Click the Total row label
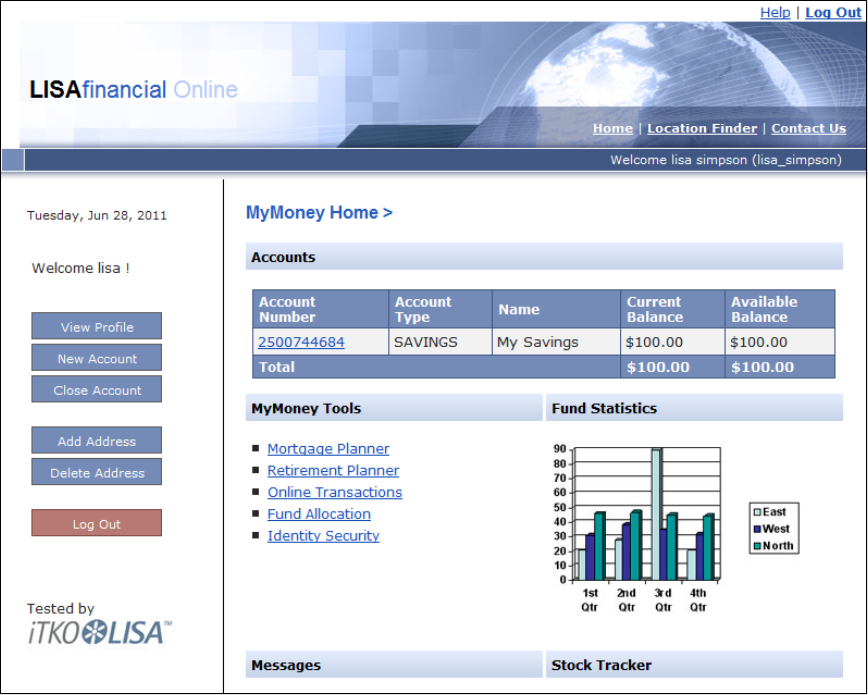868x695 pixels. (x=277, y=367)
